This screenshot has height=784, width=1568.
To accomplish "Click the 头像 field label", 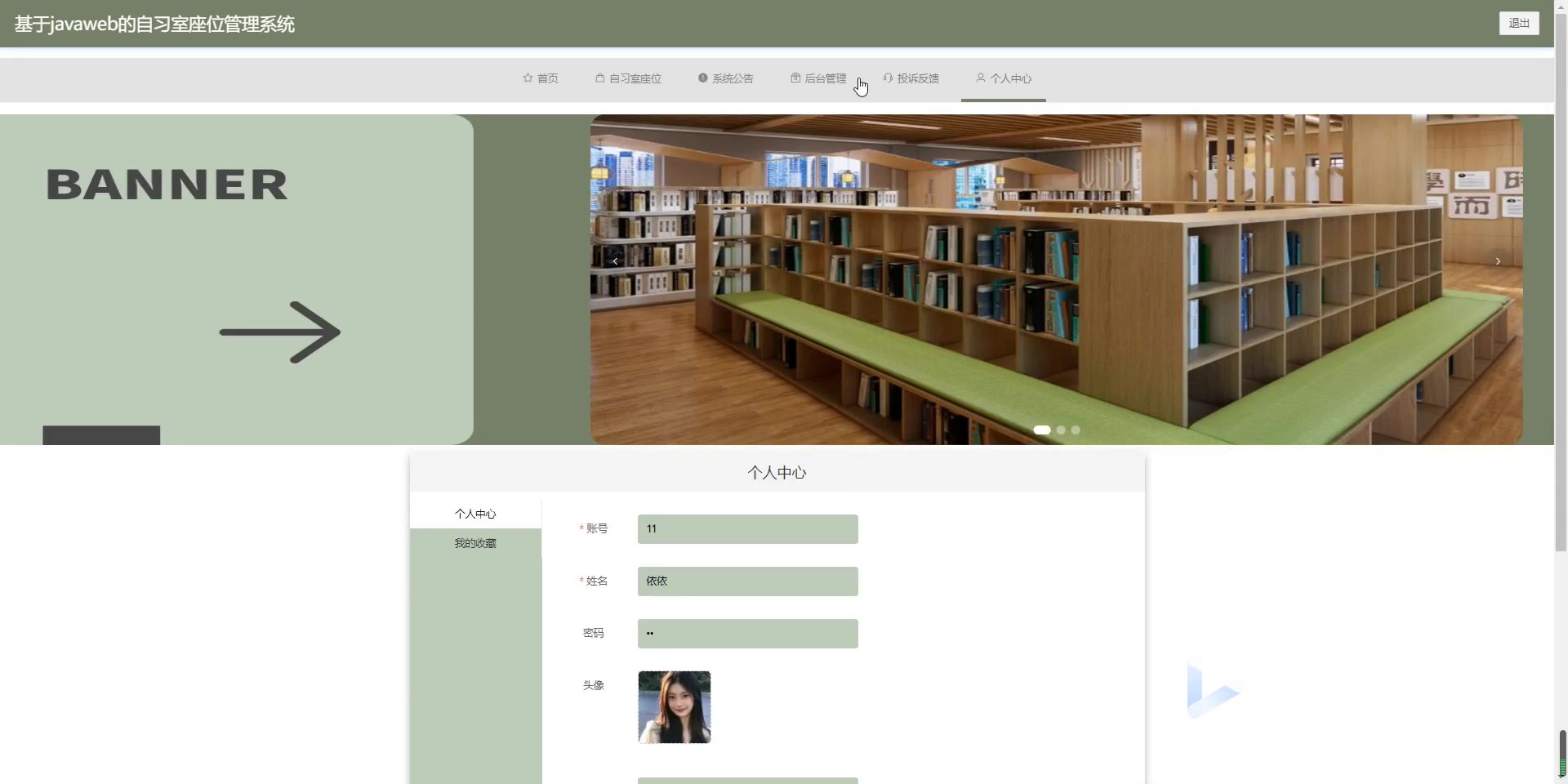I will point(594,685).
